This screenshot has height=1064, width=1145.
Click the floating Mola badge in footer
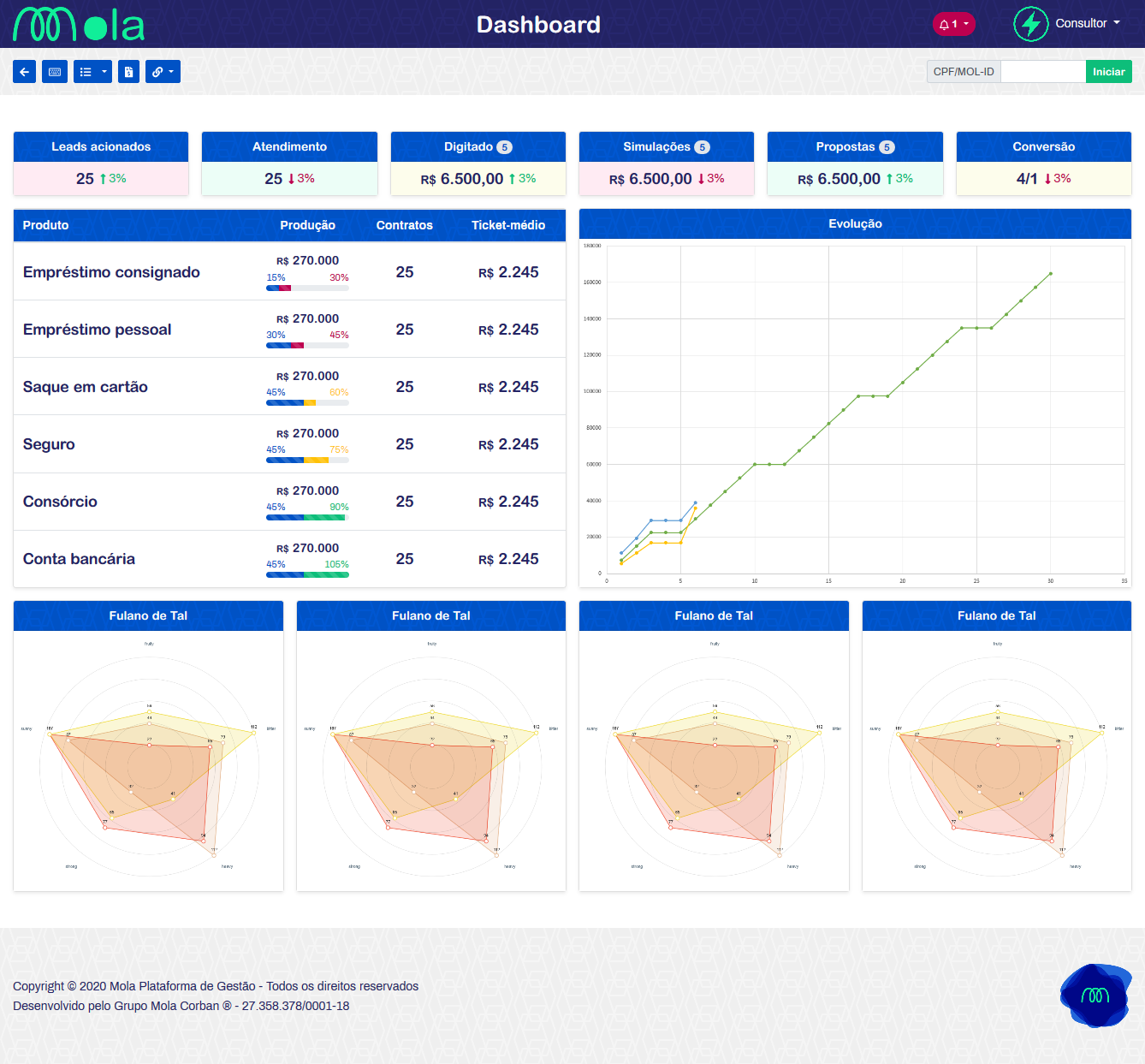(1095, 996)
